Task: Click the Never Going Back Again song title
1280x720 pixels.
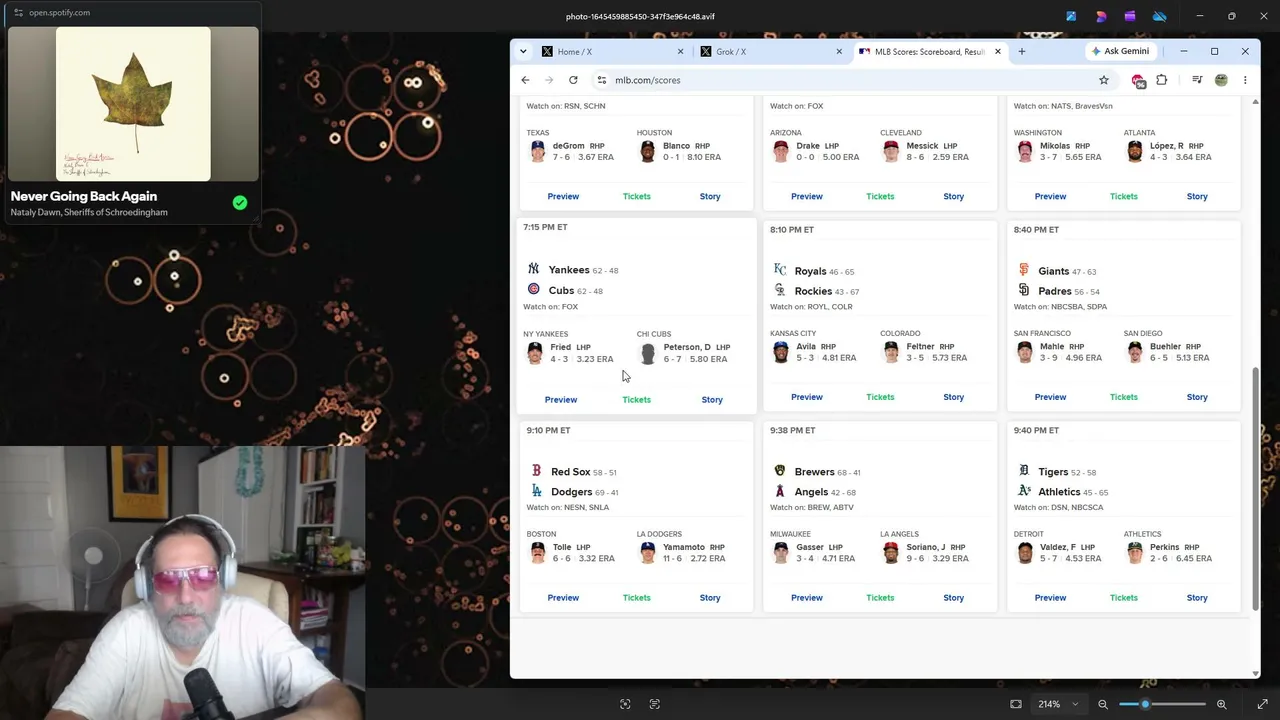Action: (84, 196)
